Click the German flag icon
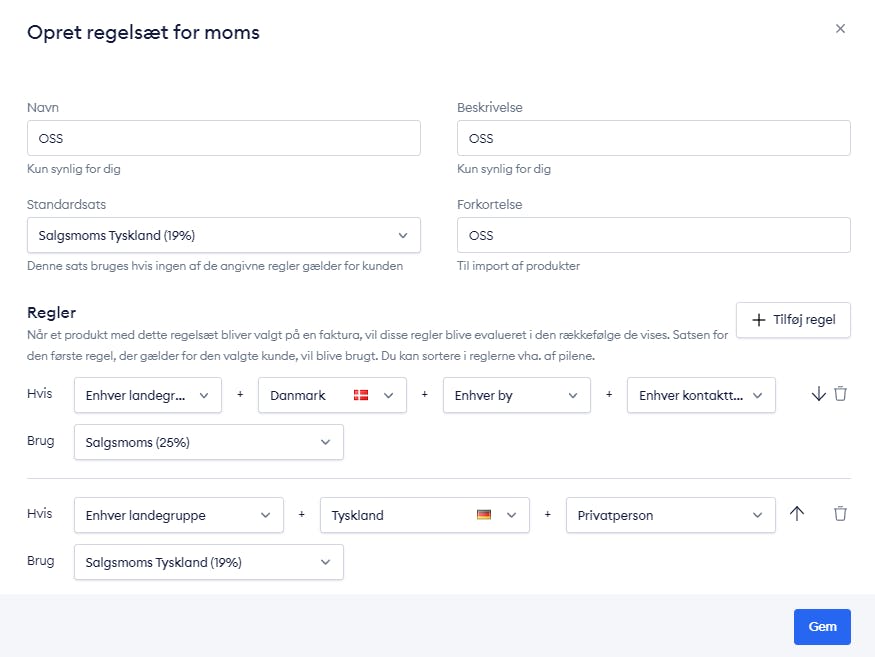 (484, 515)
